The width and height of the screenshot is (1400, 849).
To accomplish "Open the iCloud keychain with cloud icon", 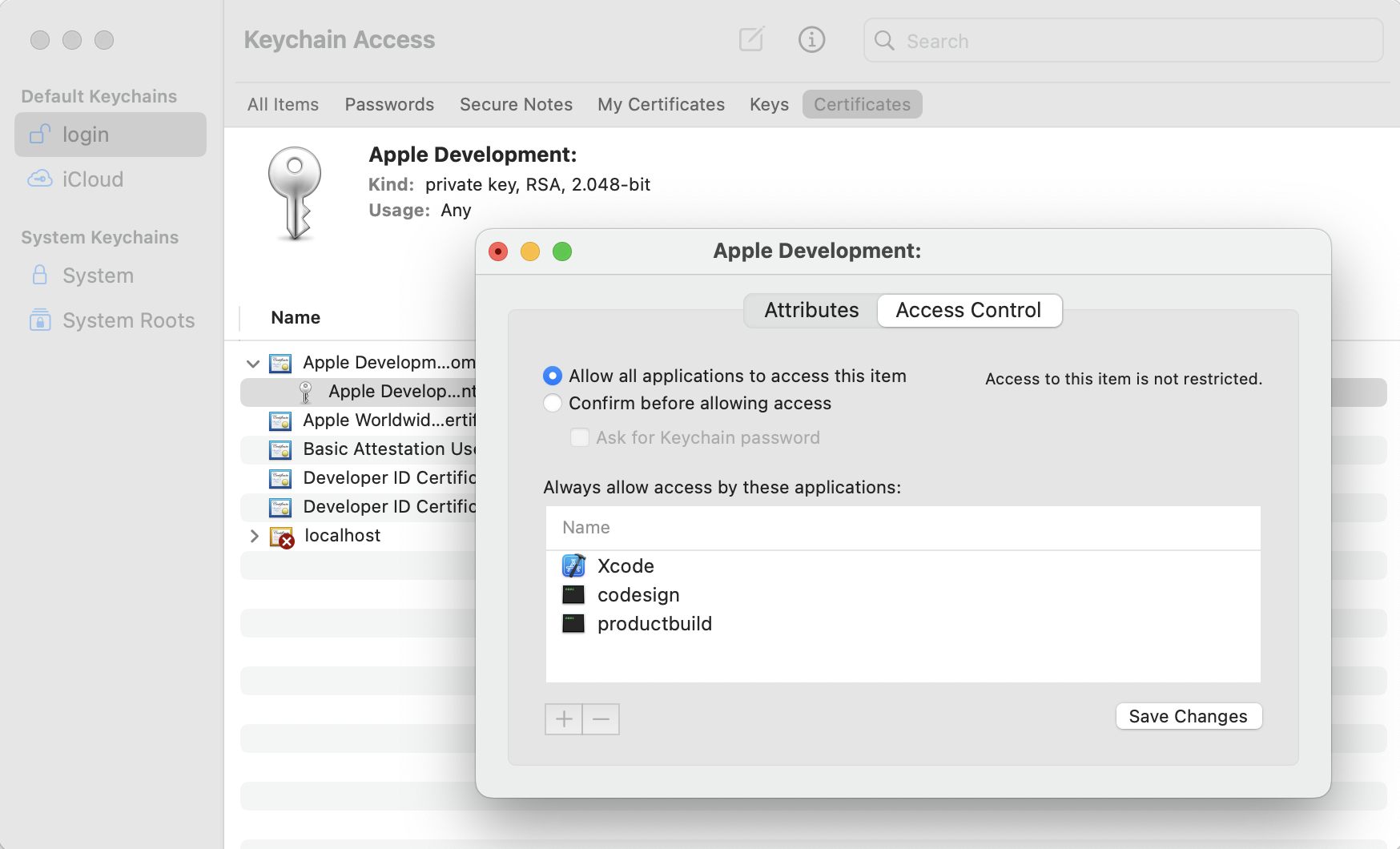I will click(x=42, y=179).
